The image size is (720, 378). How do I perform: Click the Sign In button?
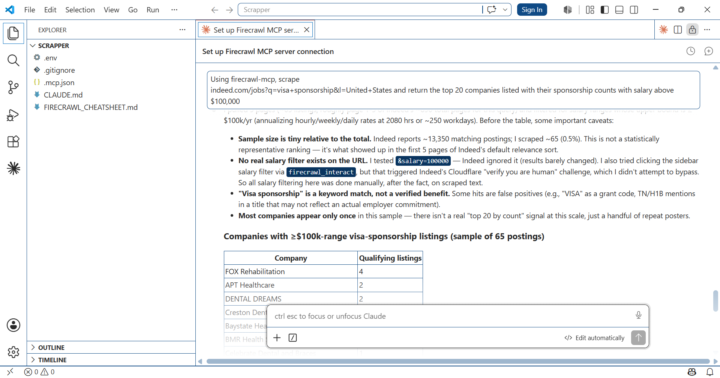pyautogui.click(x=532, y=10)
